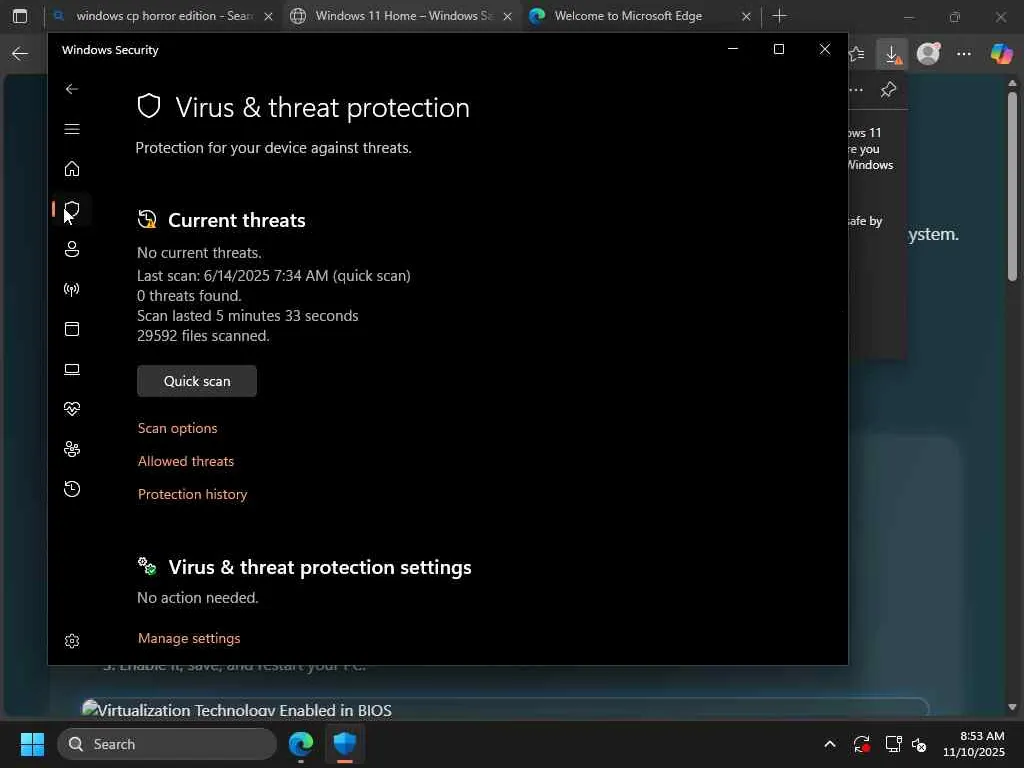Open Firewall & network protection icon
Screen dimensions: 1024x768
72,289
